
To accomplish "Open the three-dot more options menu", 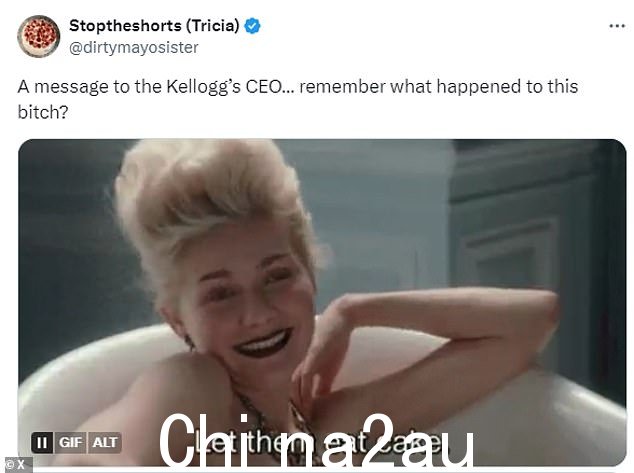I will pos(617,26).
